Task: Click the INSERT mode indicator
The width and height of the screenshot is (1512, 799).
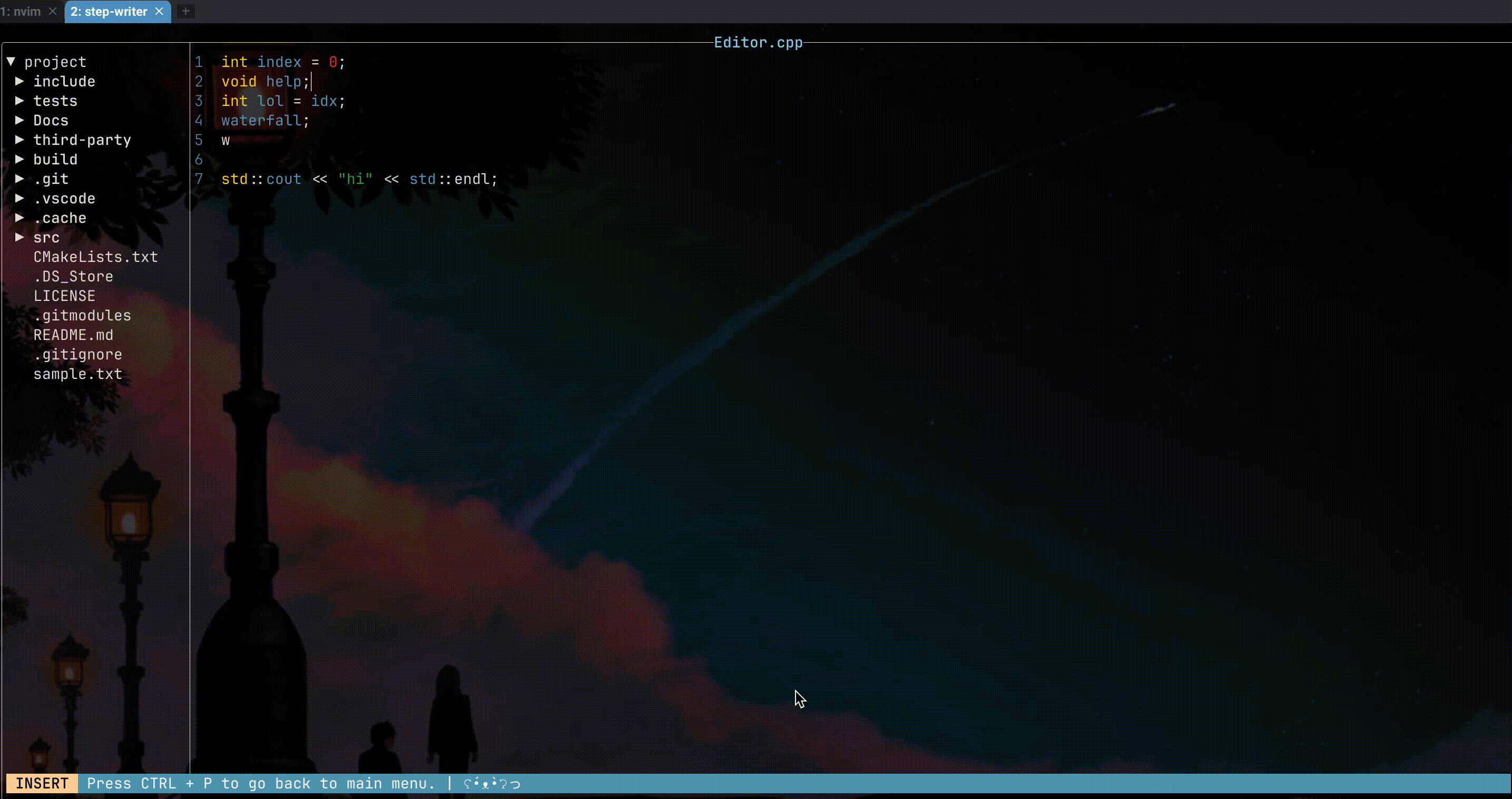Action: point(42,783)
